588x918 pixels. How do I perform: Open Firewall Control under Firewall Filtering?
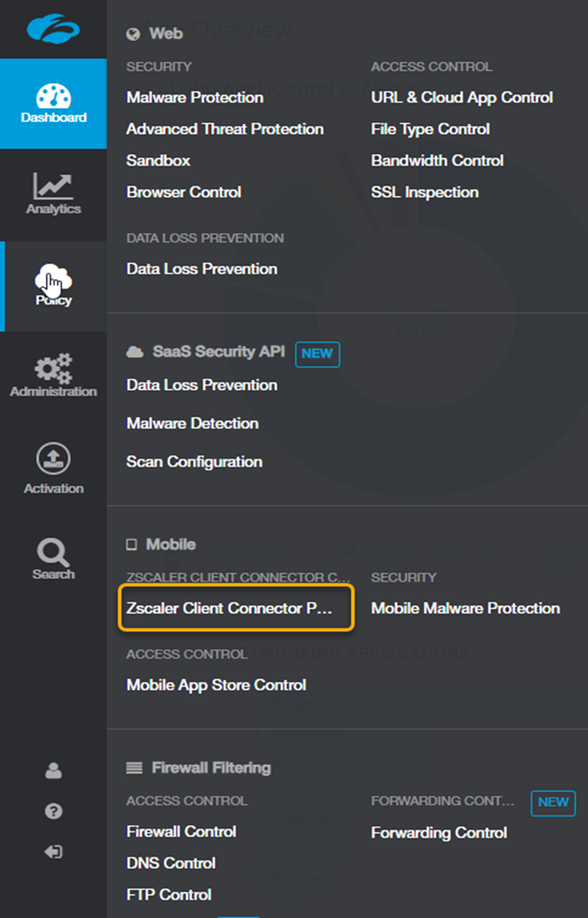pos(181,831)
